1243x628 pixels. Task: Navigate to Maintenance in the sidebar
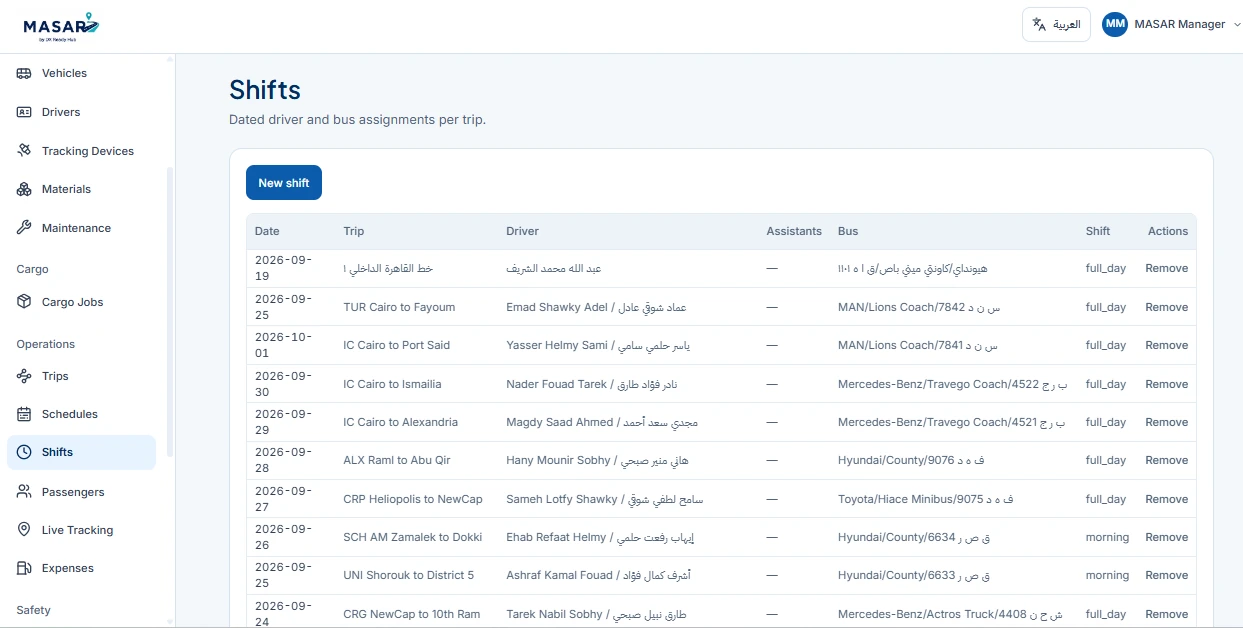click(81, 228)
